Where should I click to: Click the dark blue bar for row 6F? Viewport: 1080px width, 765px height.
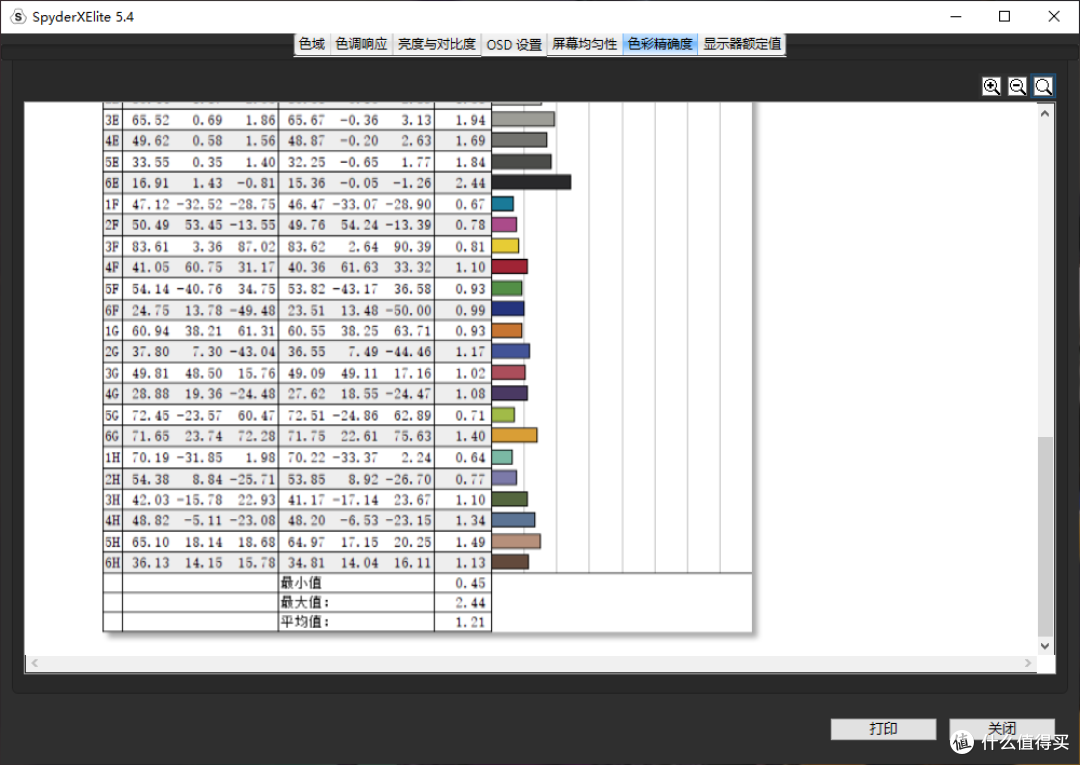(508, 309)
